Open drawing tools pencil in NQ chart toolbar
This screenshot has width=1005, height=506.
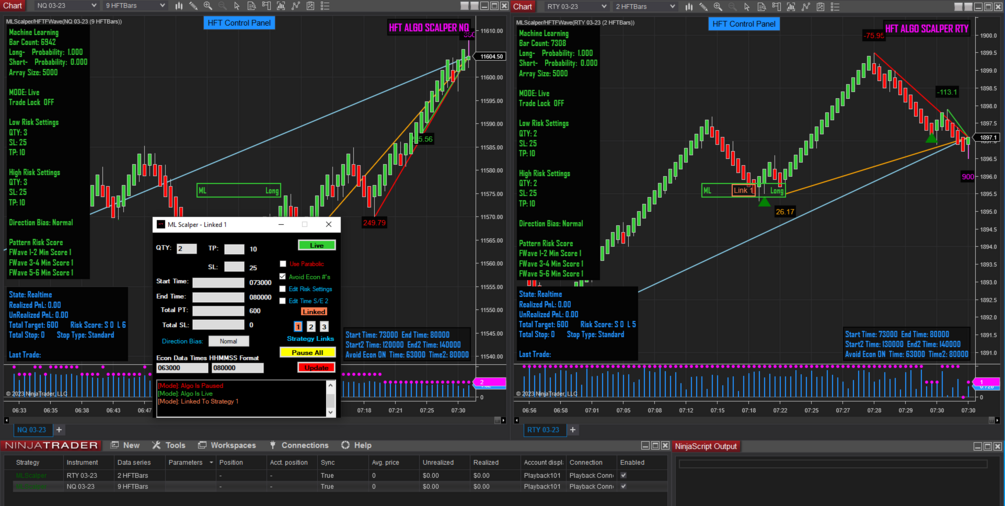point(193,6)
